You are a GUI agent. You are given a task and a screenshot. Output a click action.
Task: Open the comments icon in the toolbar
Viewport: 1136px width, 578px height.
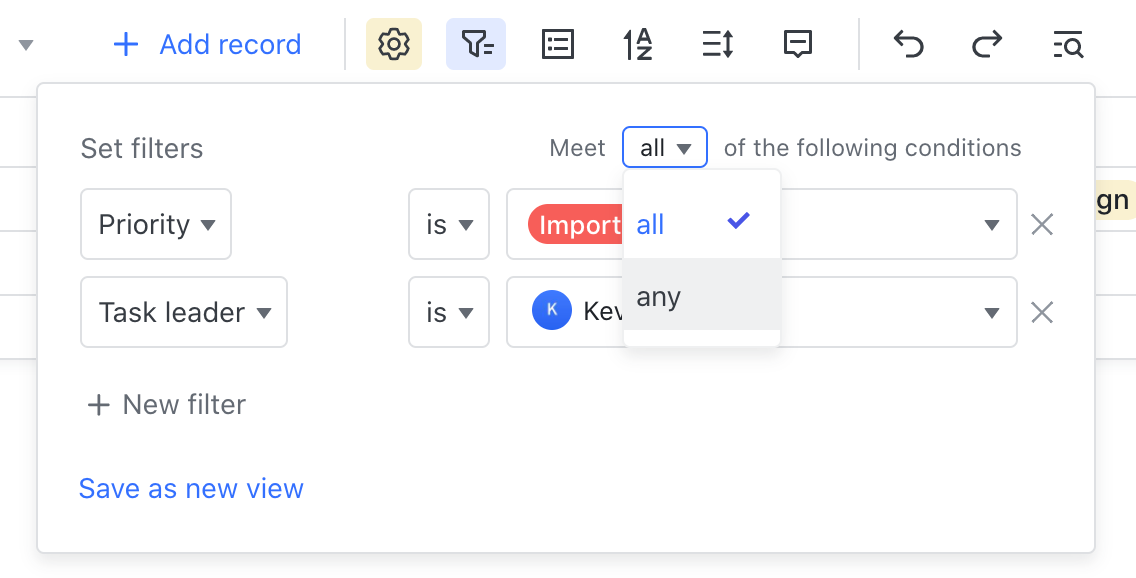(797, 44)
